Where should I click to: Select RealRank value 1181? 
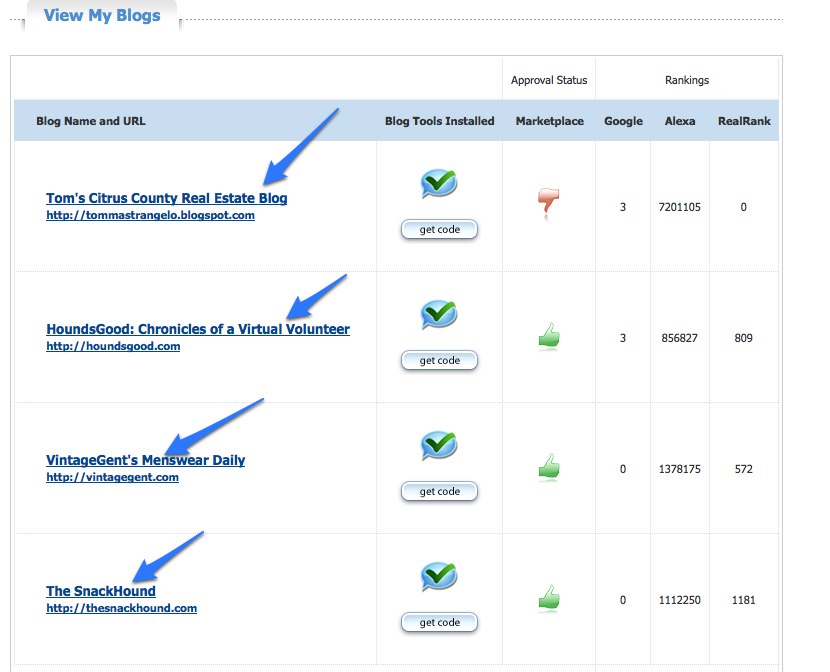744,600
